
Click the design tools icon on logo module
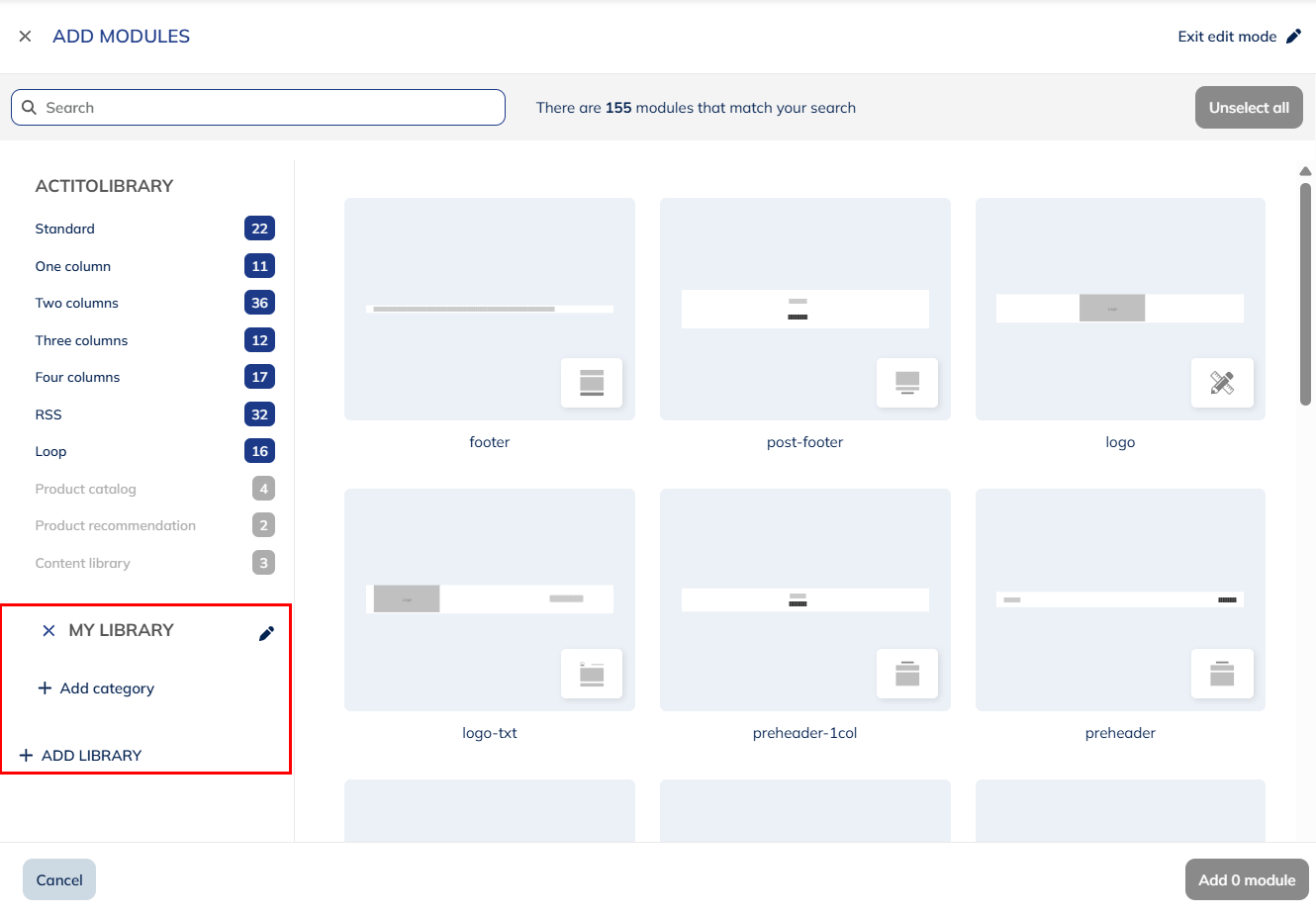pos(1222,383)
